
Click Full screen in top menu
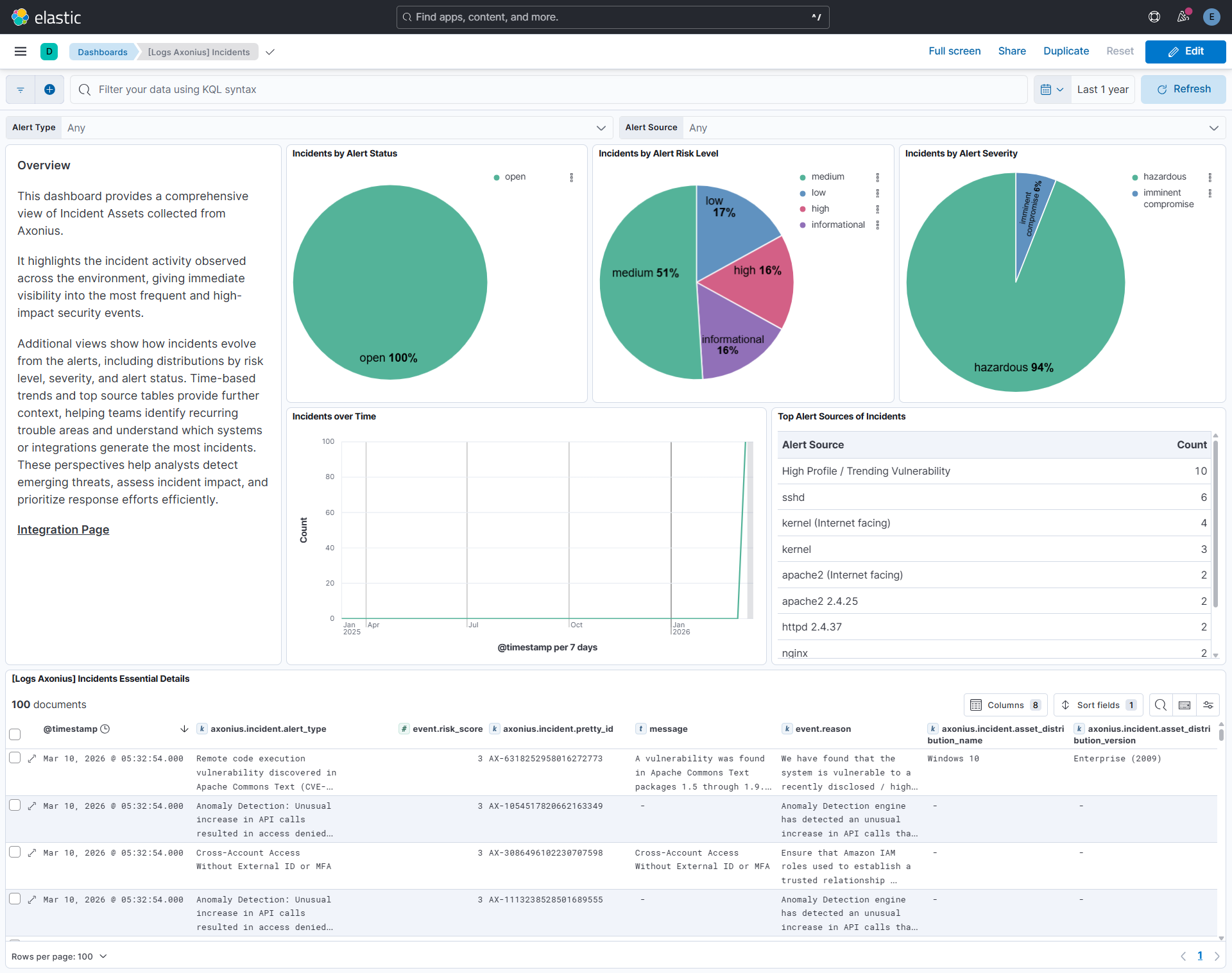pos(954,51)
